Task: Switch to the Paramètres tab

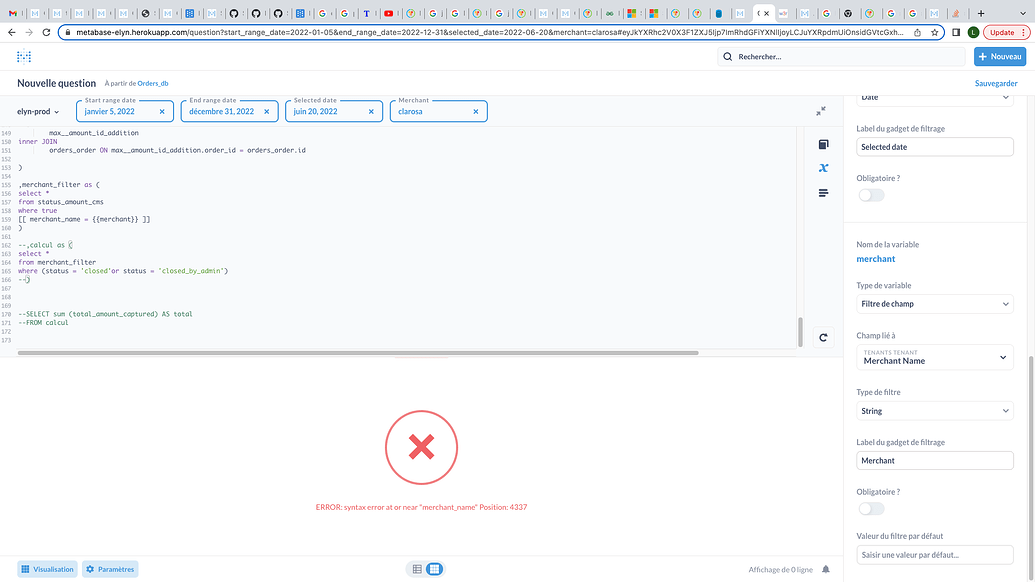Action: pos(109,568)
